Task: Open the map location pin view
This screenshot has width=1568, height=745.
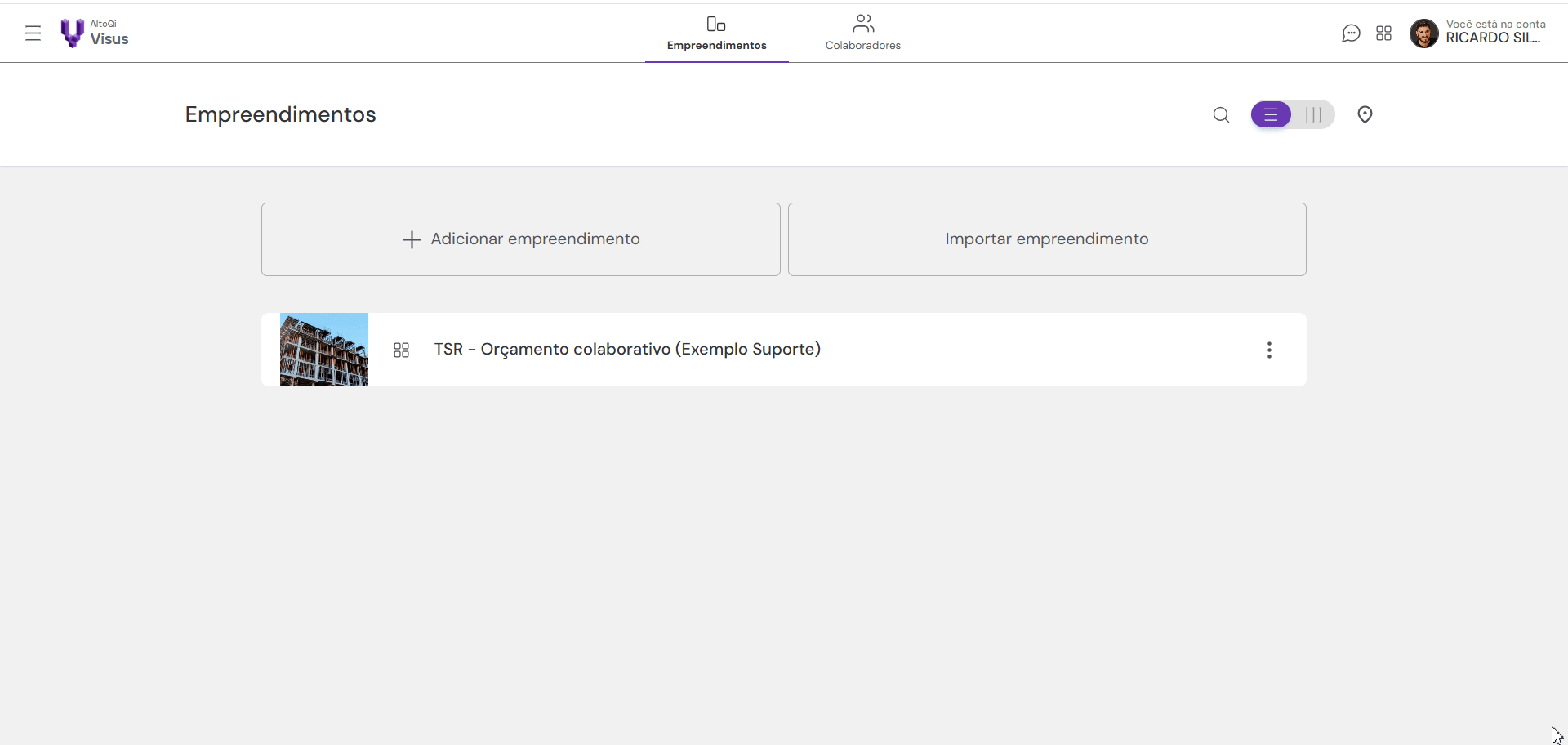Action: 1365,115
